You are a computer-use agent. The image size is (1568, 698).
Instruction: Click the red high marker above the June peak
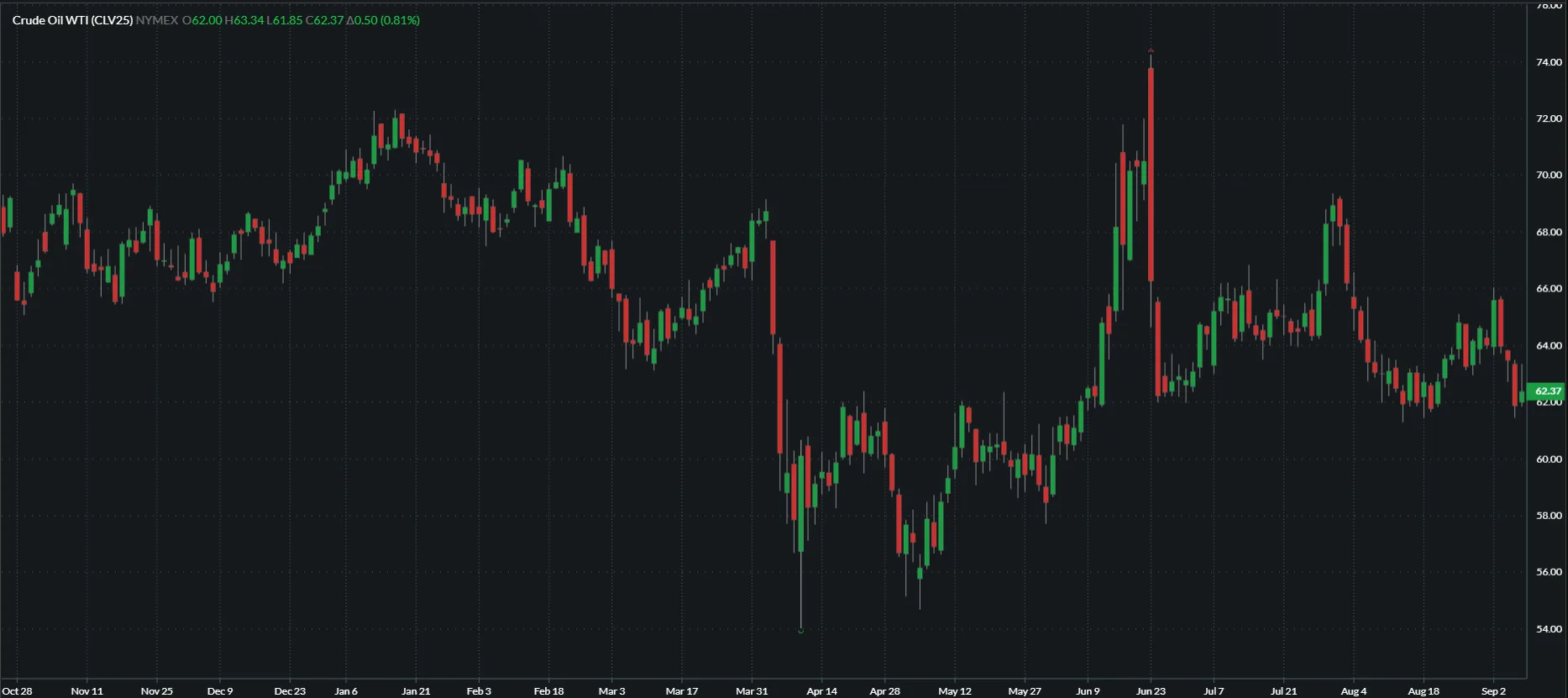(1151, 51)
